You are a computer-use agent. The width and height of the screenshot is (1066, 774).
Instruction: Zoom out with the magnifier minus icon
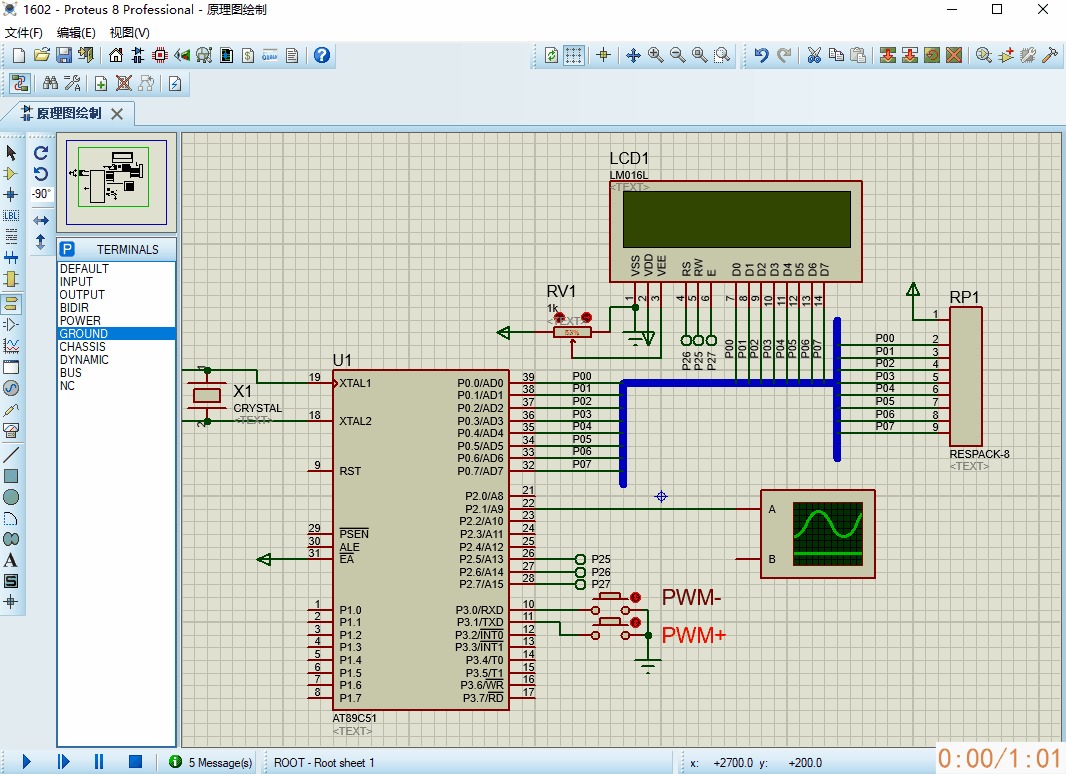click(x=677, y=55)
